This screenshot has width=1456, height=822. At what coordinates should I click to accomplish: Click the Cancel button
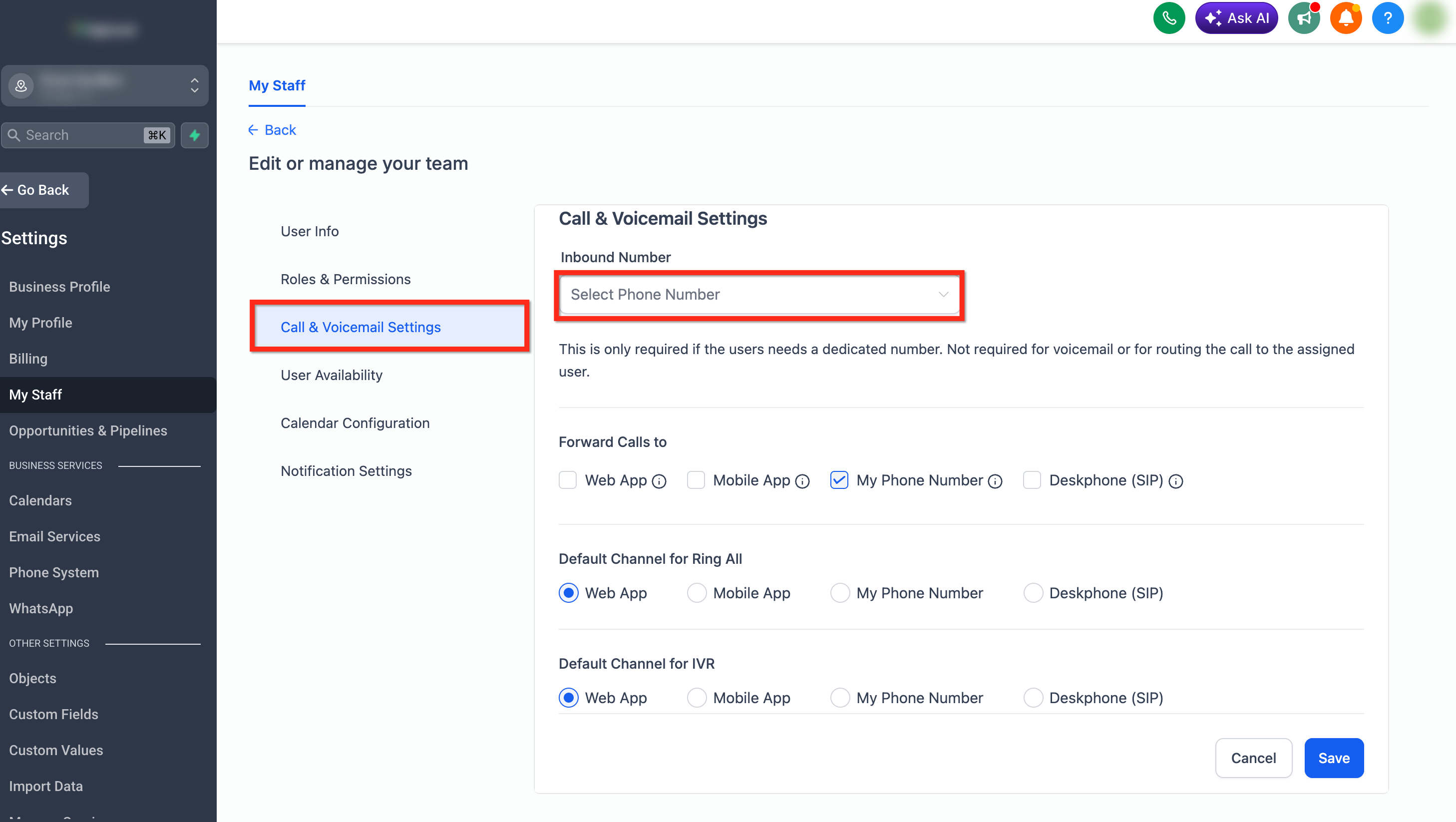tap(1254, 758)
